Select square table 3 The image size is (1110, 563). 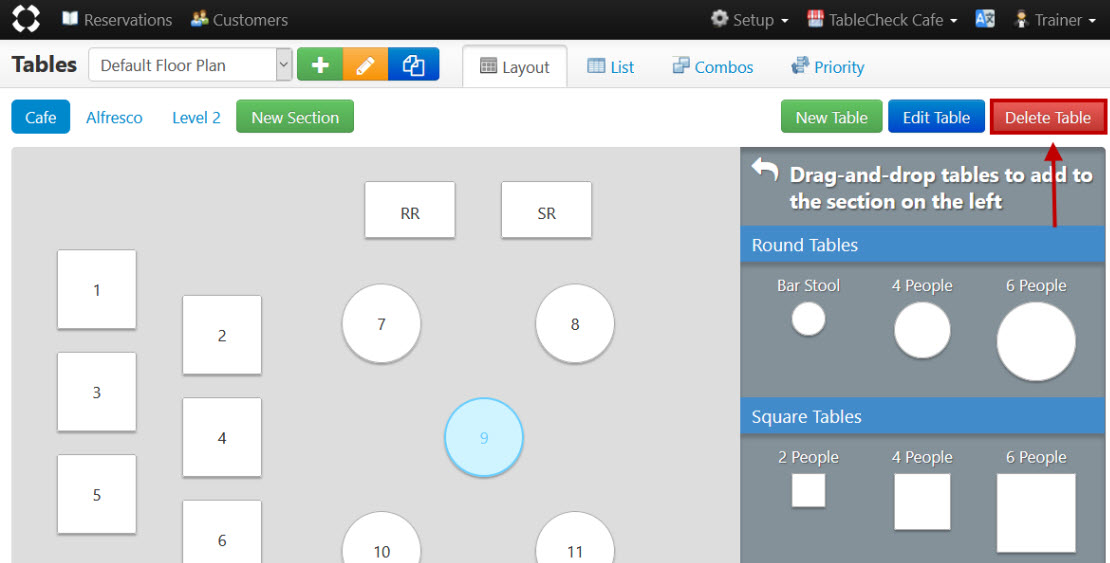97,392
